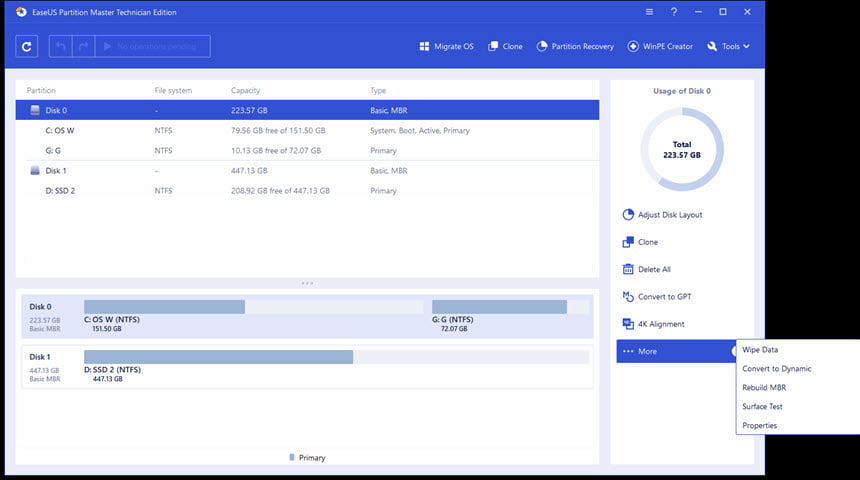Click the Type column header

[378, 91]
